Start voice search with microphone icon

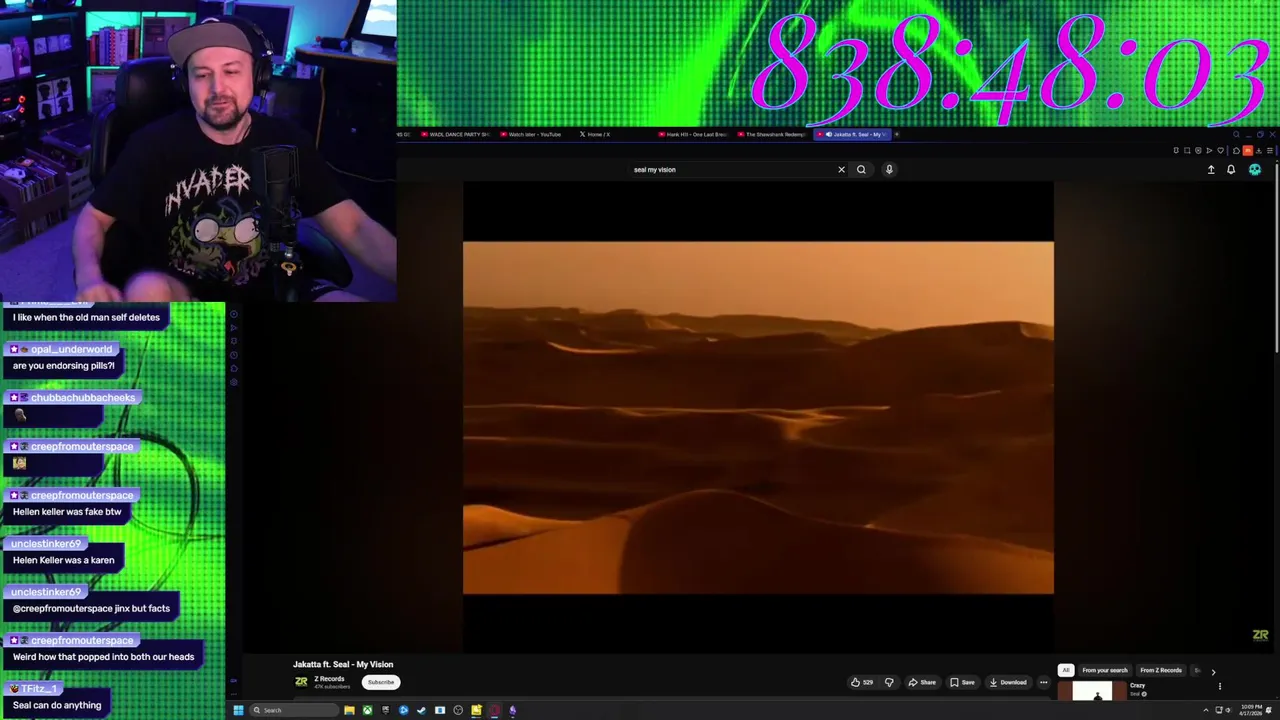[x=889, y=169]
